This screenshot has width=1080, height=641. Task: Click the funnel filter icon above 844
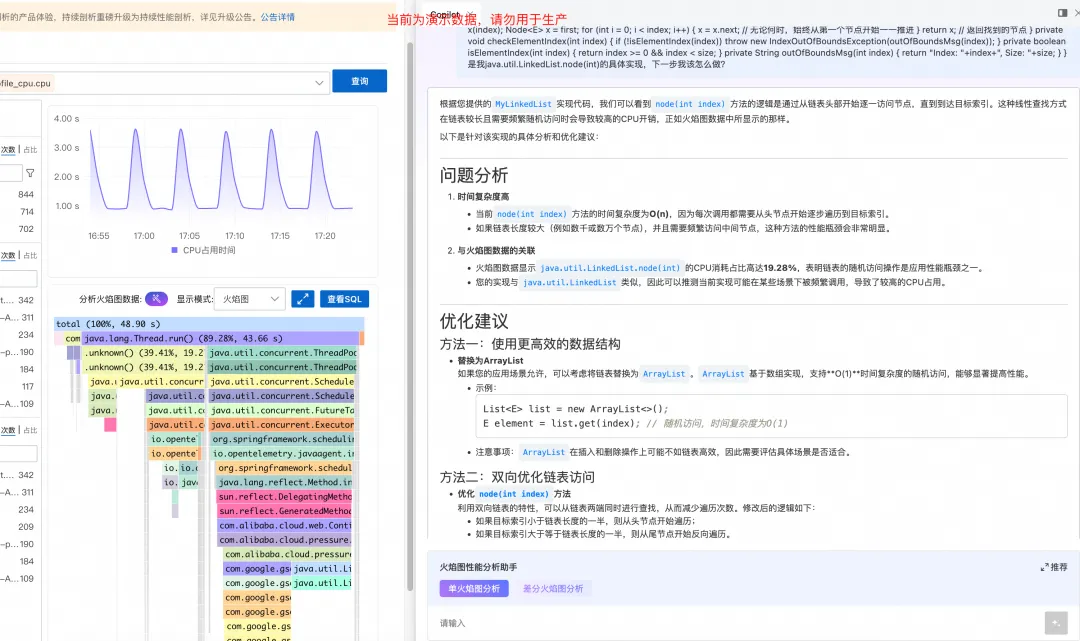coord(30,173)
